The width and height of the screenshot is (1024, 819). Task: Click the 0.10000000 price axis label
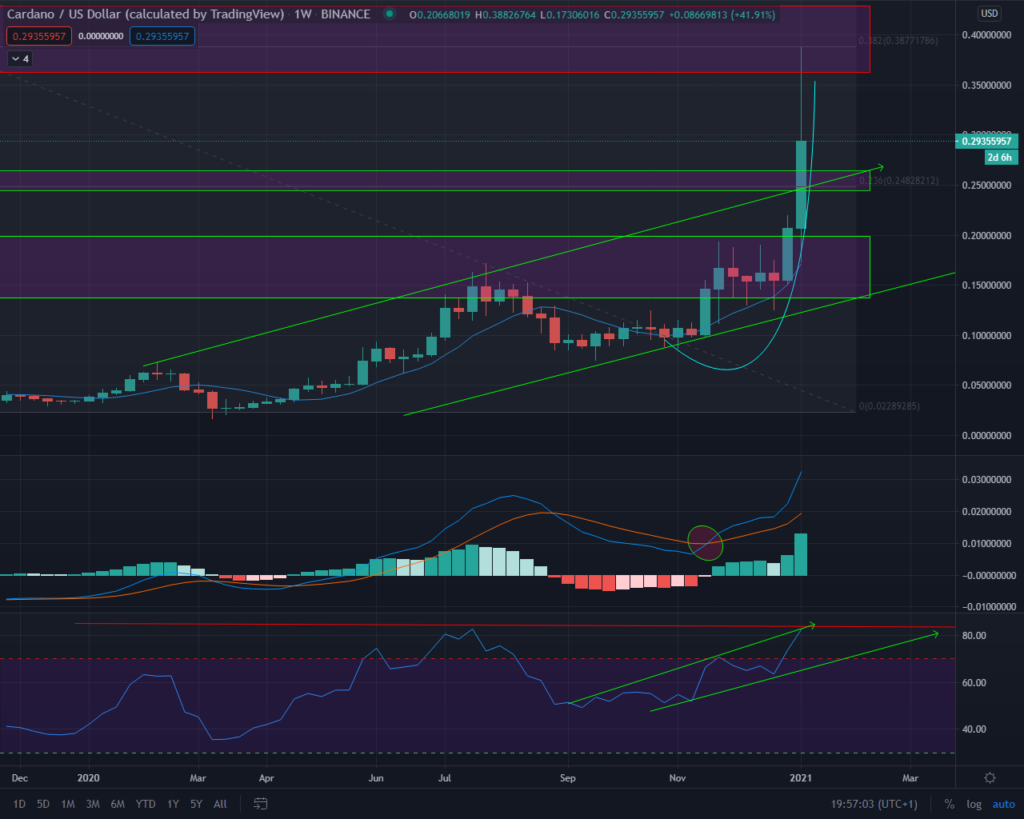986,335
